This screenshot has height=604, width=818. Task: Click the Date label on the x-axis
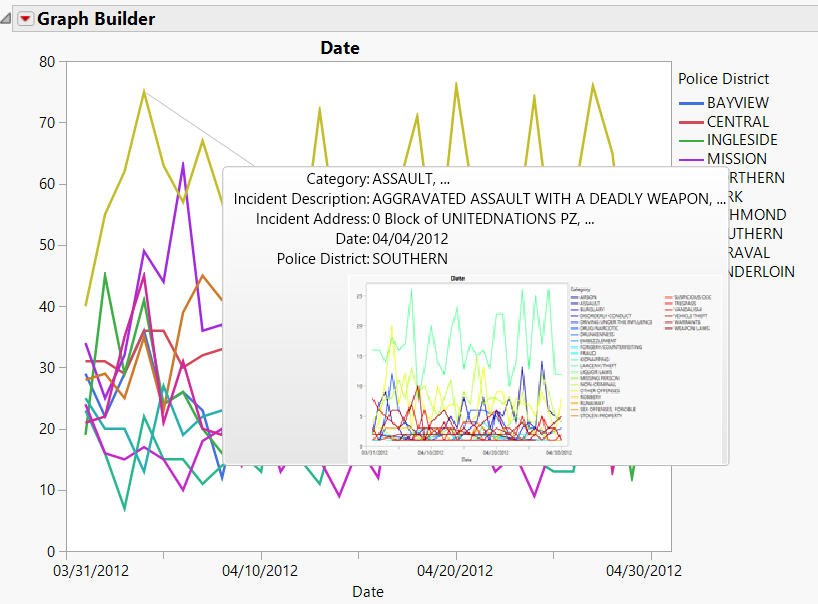click(x=367, y=591)
